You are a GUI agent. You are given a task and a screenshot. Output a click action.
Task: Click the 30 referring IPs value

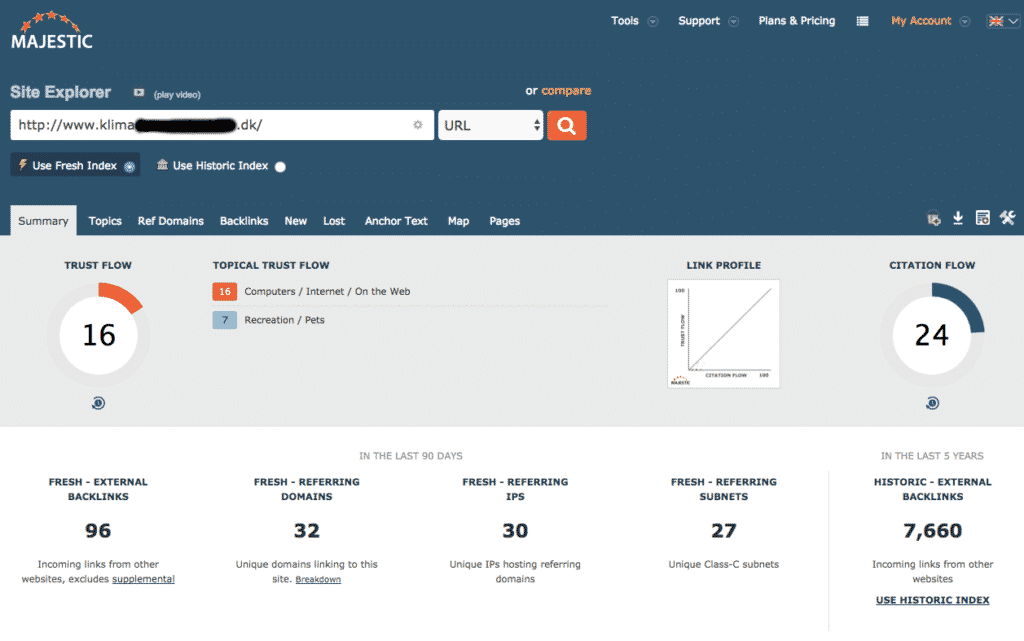click(515, 530)
